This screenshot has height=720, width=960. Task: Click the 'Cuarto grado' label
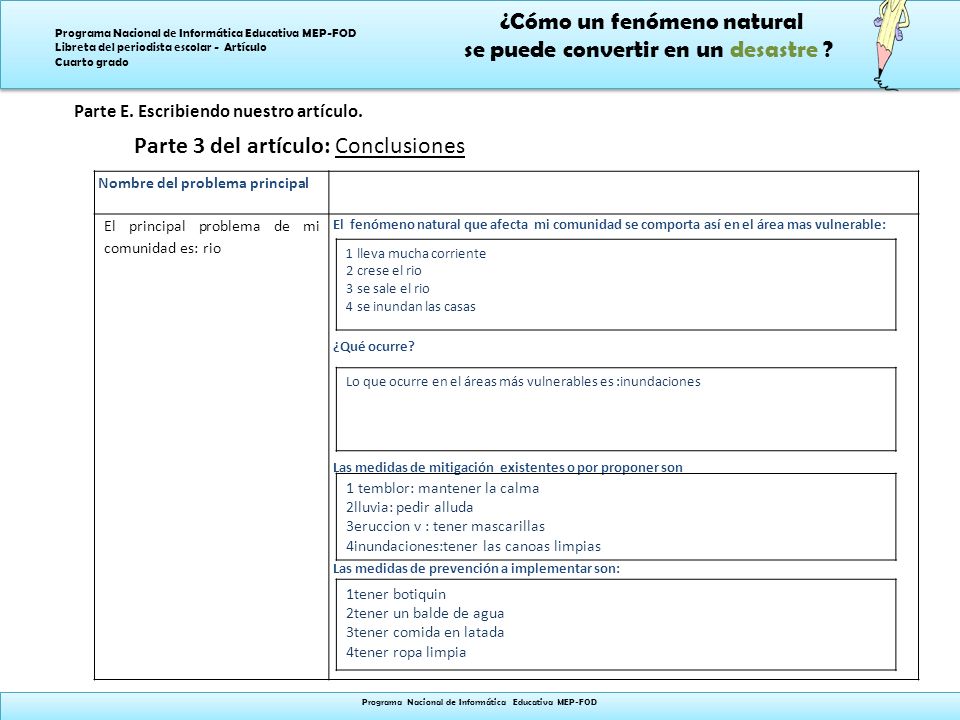click(x=92, y=62)
